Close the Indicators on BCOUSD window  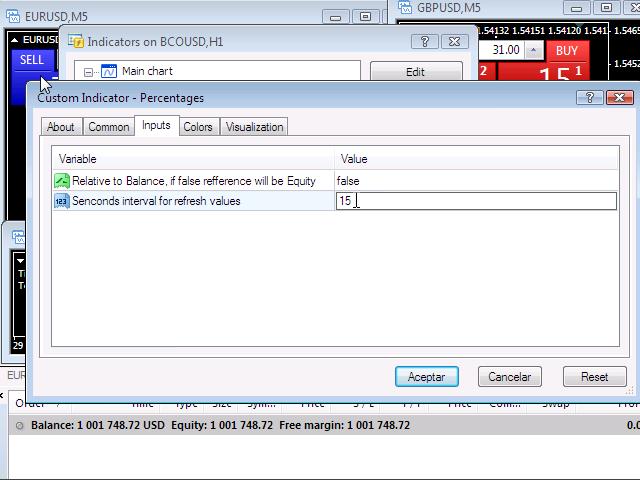pos(455,41)
